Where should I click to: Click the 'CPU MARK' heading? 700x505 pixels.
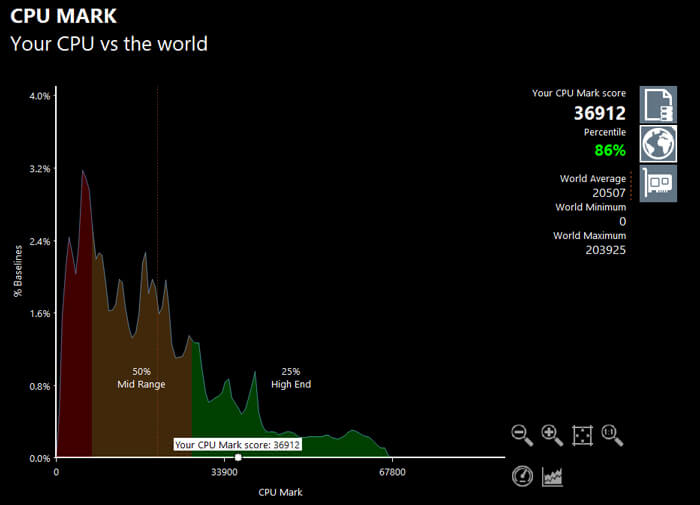click(x=63, y=16)
